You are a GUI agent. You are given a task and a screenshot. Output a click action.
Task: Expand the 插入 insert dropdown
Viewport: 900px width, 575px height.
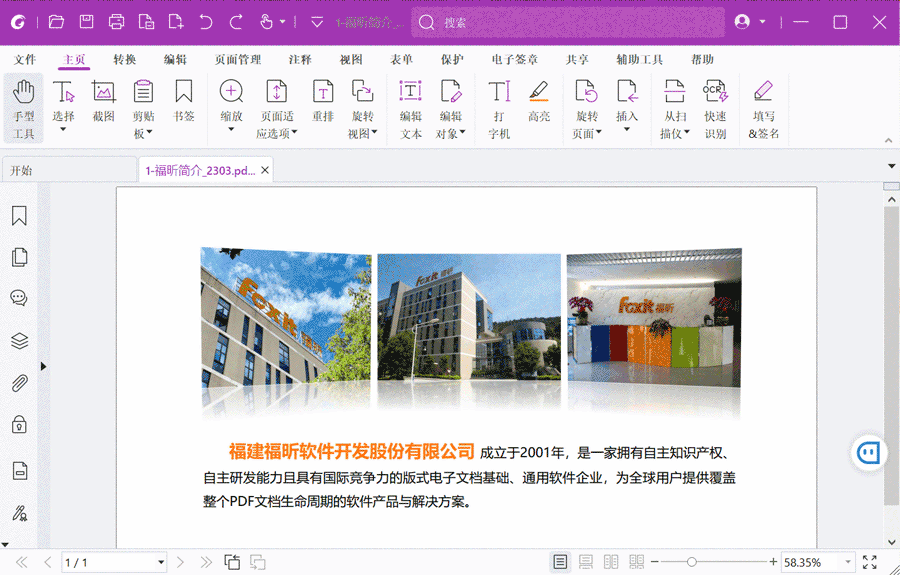tap(627, 130)
